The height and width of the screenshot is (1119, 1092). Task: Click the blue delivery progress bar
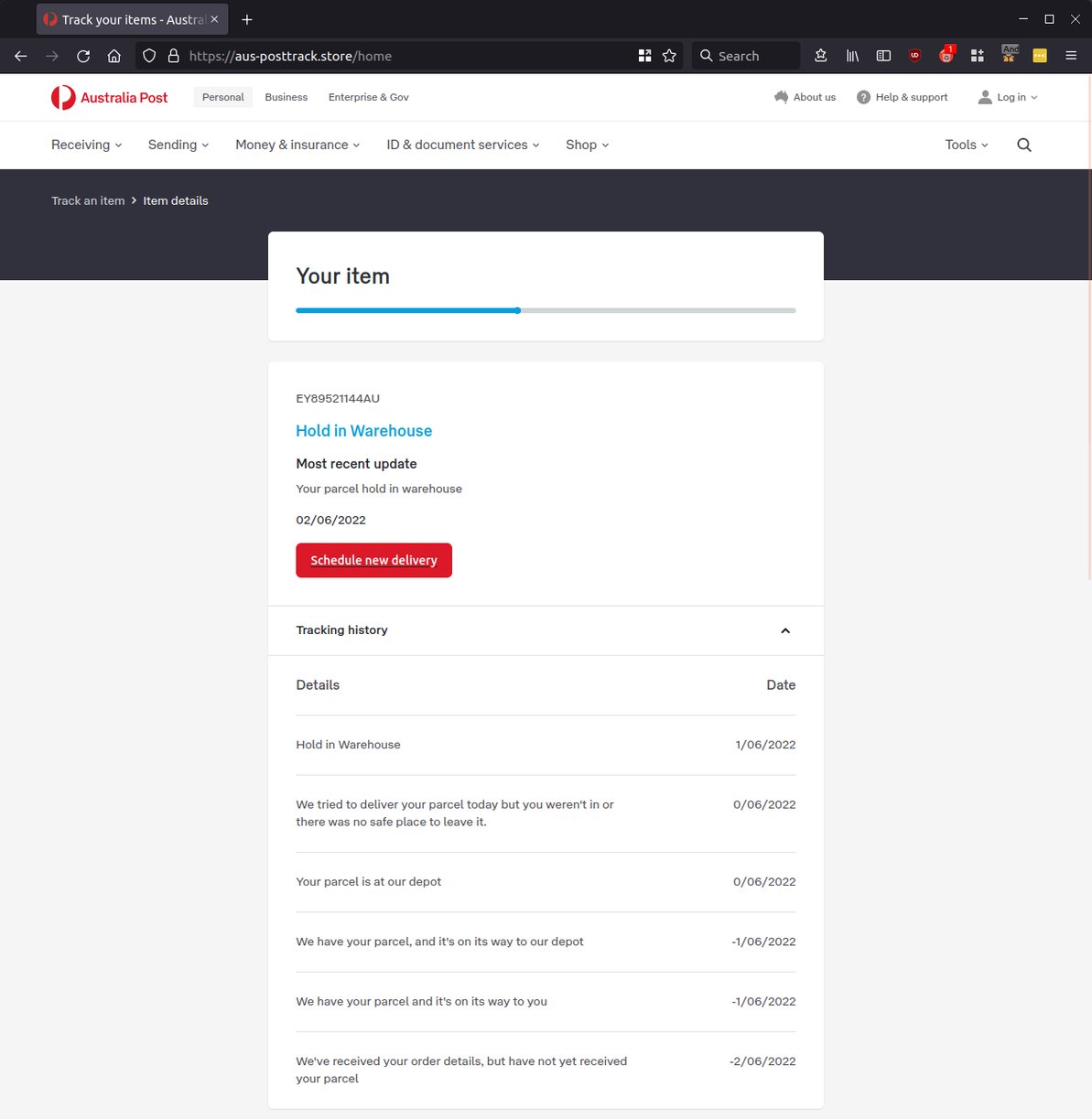[407, 310]
